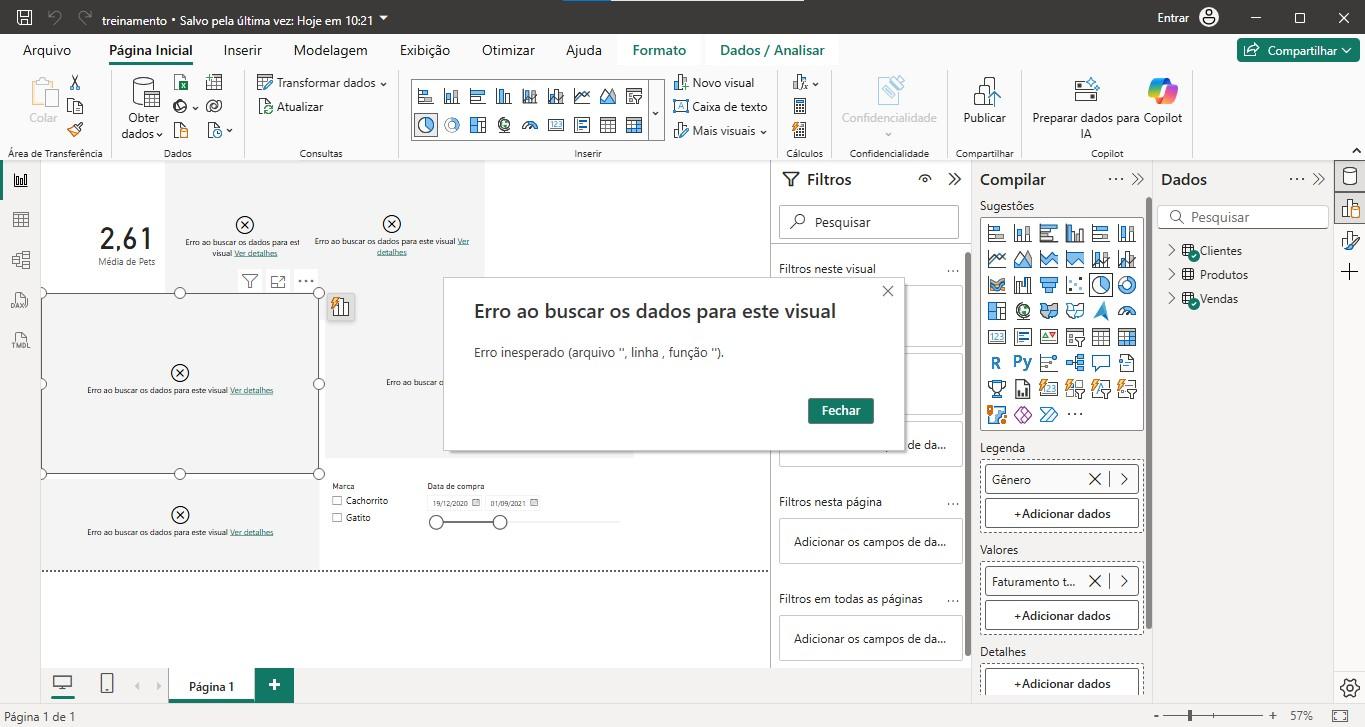This screenshot has width=1365, height=727.
Task: Select the donut chart in ribbon gallery
Action: tap(452, 125)
